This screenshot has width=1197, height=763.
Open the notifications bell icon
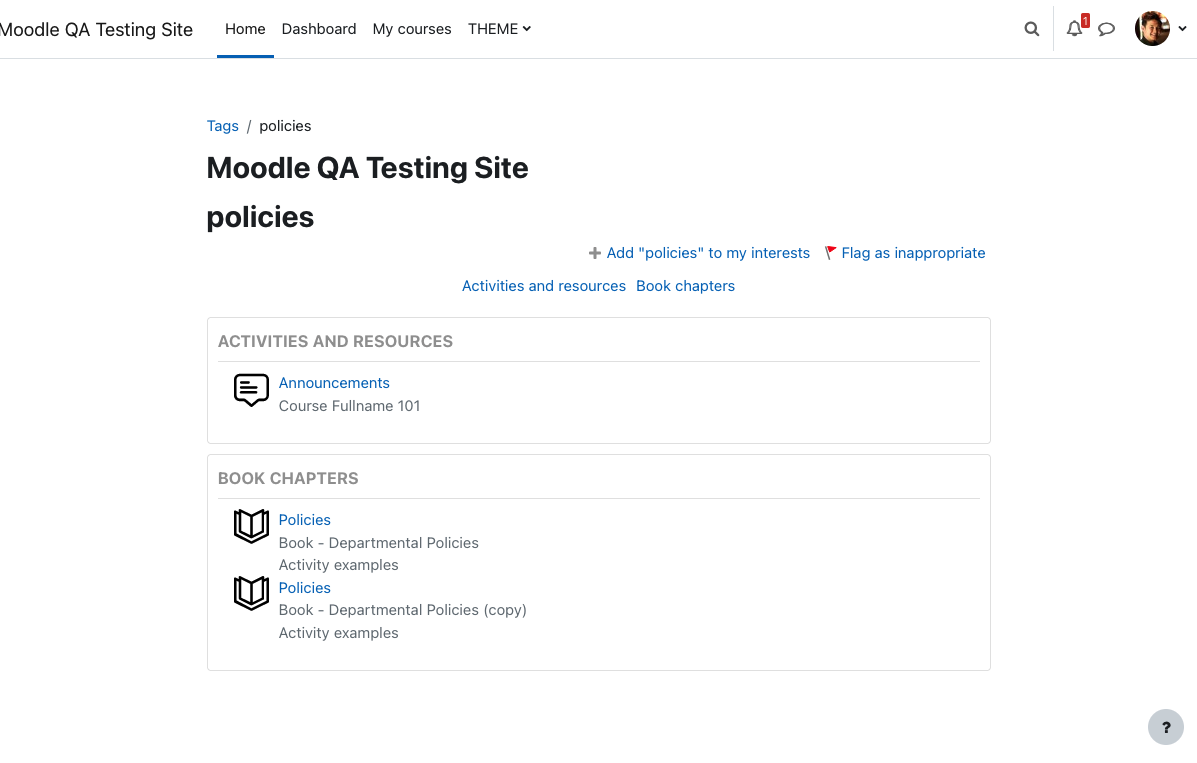pos(1074,29)
